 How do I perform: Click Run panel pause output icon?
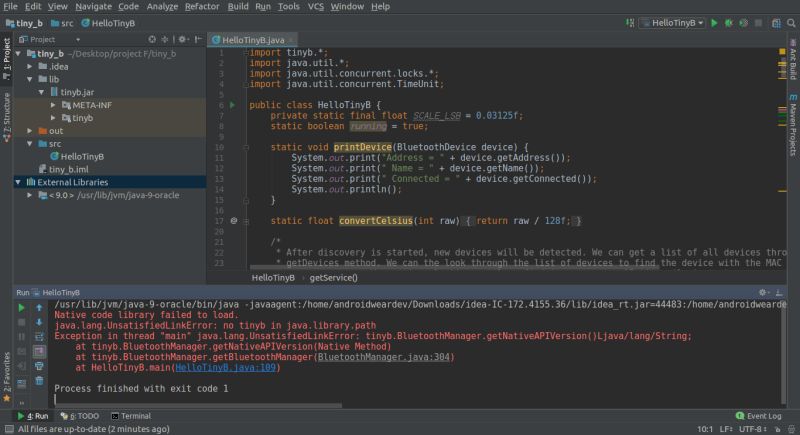[x=21, y=337]
